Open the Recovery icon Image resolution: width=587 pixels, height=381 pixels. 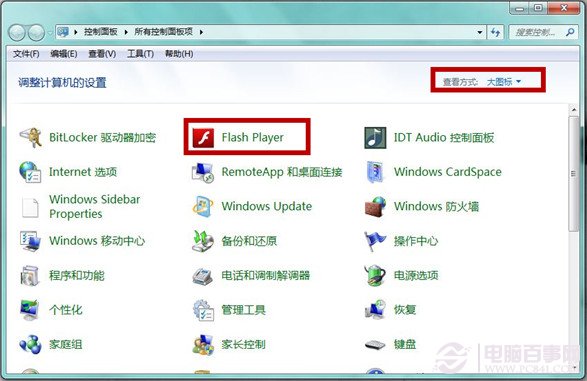[x=375, y=310]
